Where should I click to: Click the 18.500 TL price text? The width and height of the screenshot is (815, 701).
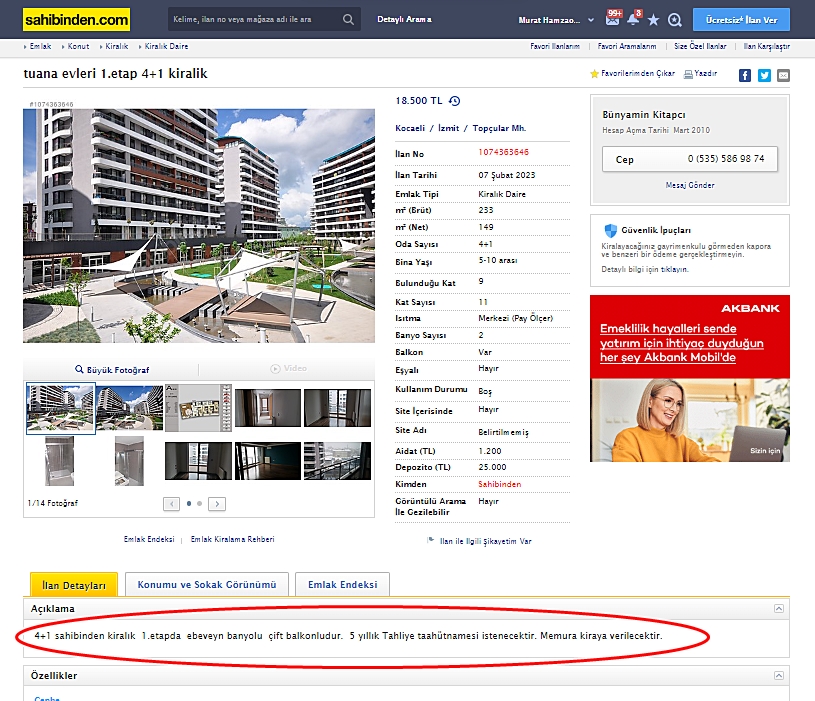coord(419,101)
